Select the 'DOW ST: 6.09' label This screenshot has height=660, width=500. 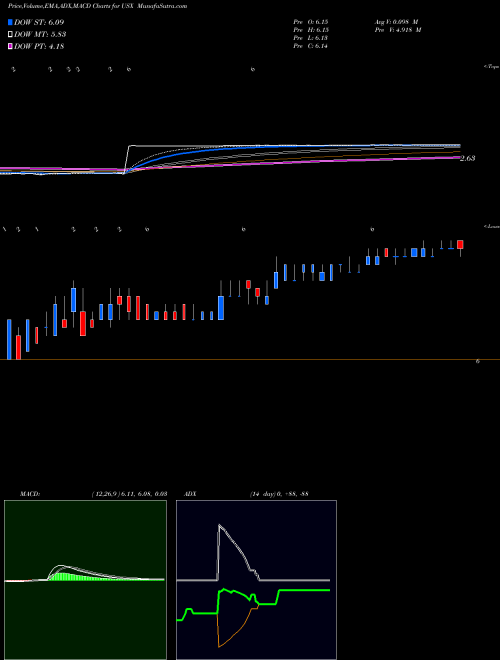[x=39, y=22]
